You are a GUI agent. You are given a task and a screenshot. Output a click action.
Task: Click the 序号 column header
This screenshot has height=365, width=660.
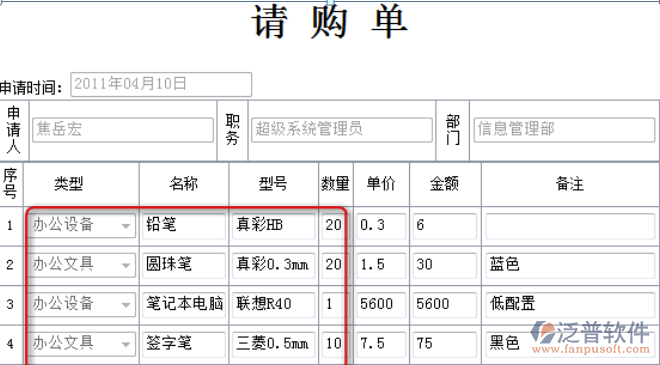[x=11, y=184]
